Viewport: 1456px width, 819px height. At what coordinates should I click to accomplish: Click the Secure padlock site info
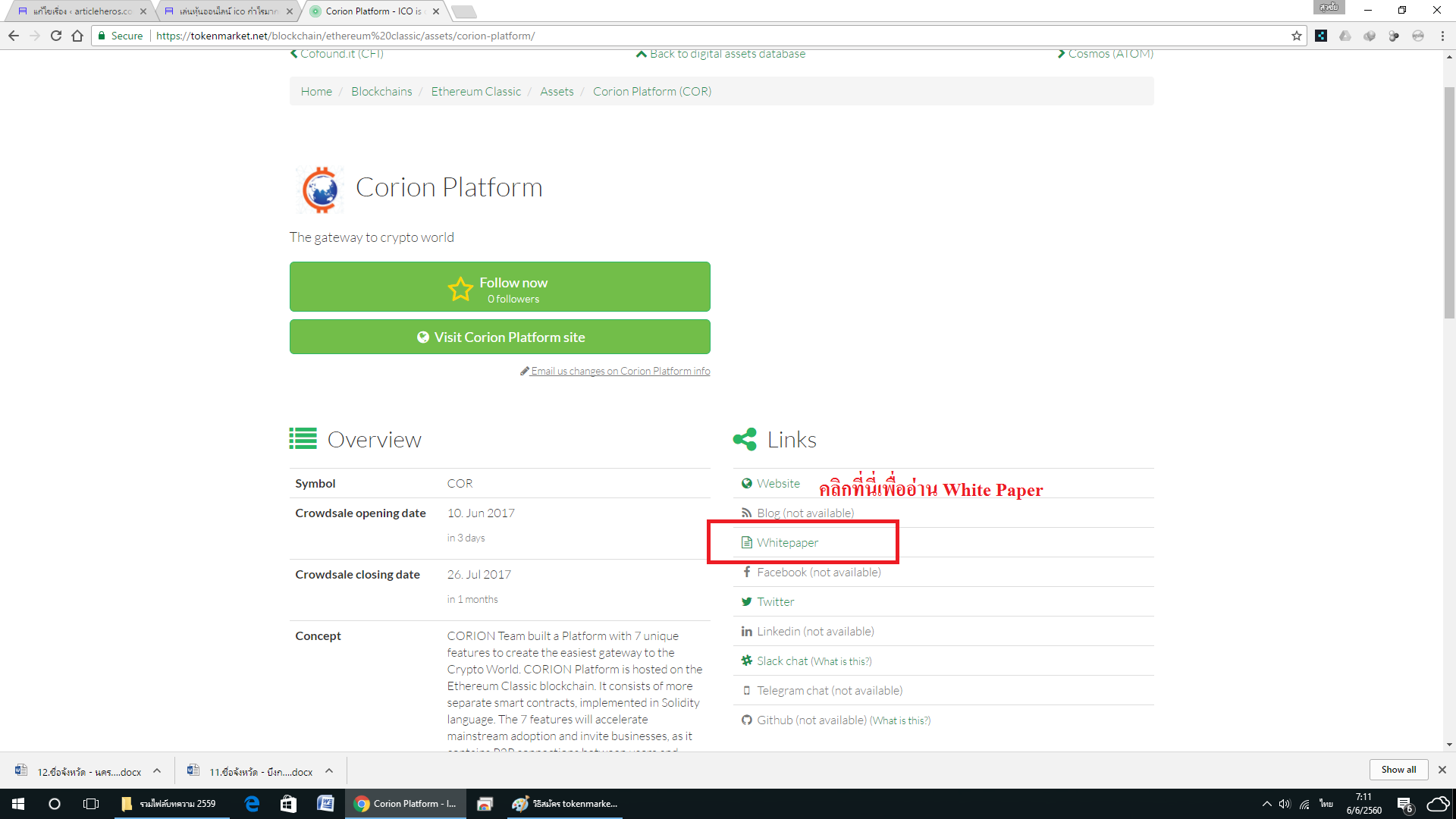(x=120, y=36)
